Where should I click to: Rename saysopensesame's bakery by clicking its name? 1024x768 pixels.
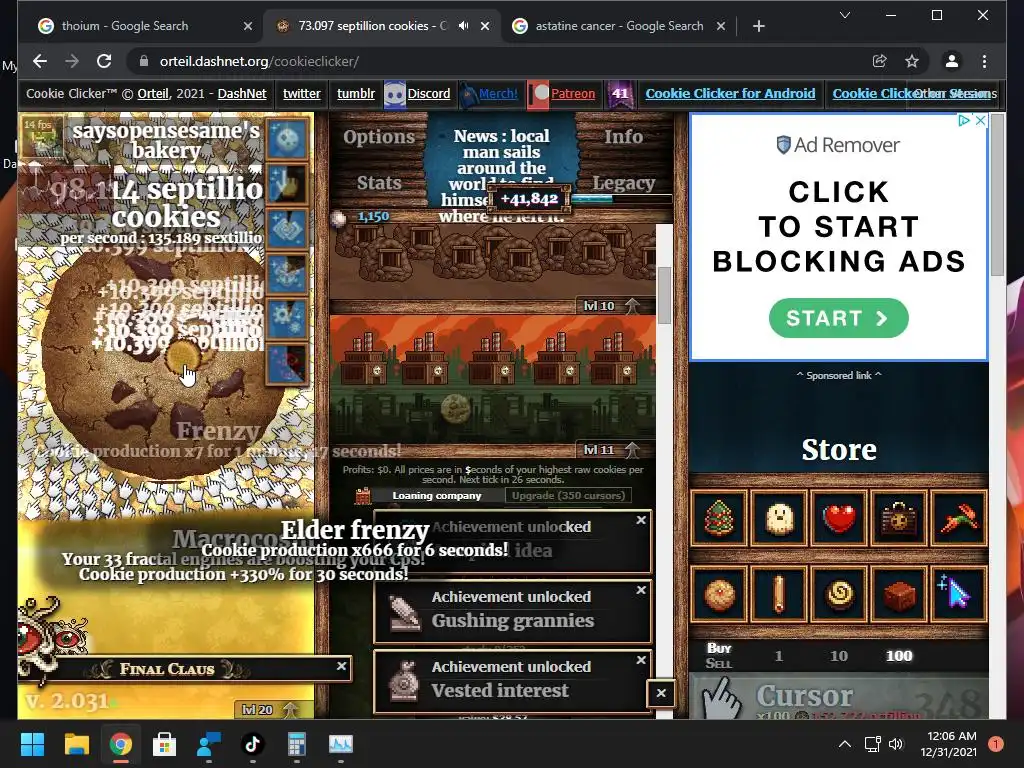click(x=166, y=140)
